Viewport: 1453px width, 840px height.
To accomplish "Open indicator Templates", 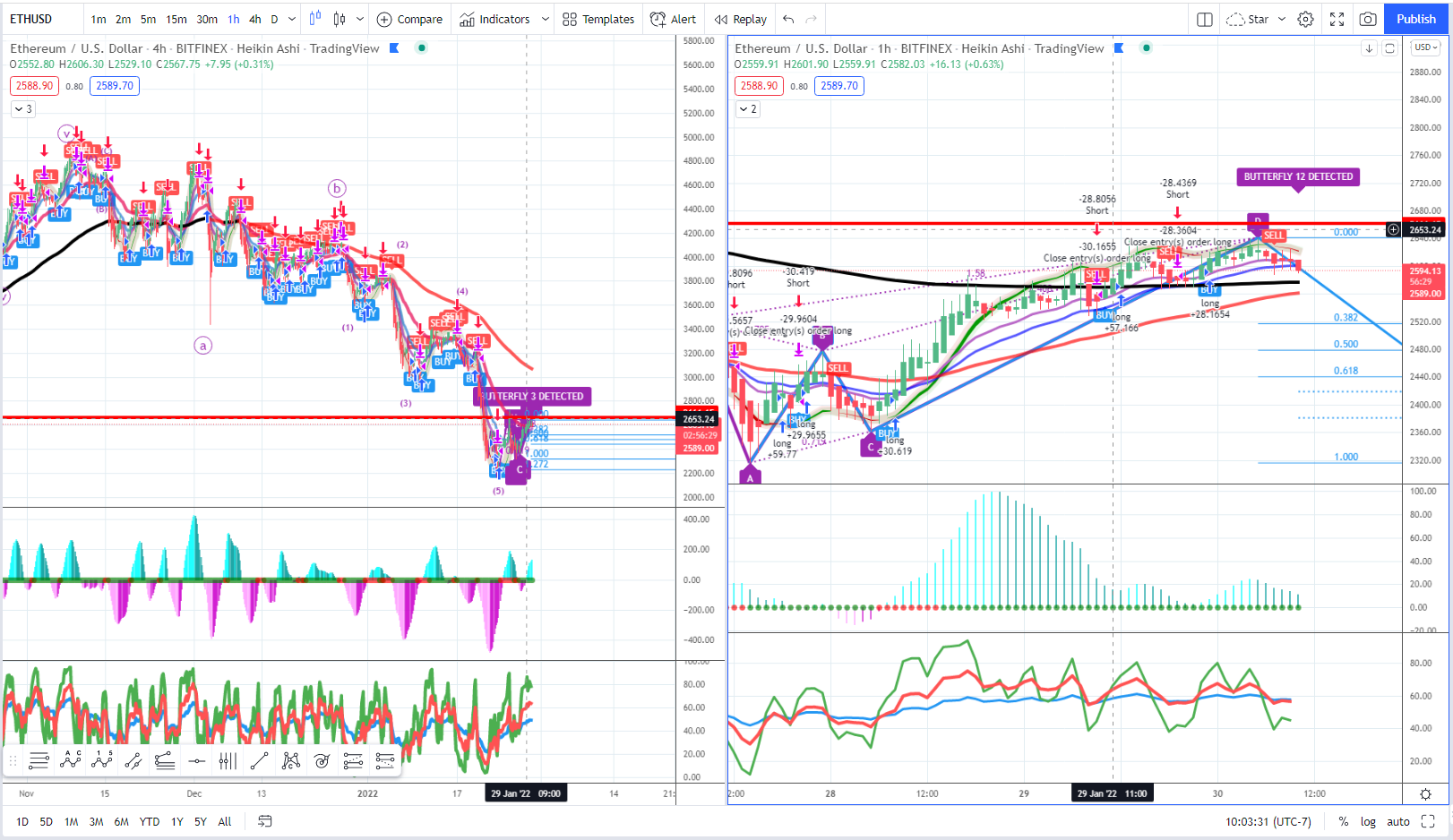I will pos(598,19).
